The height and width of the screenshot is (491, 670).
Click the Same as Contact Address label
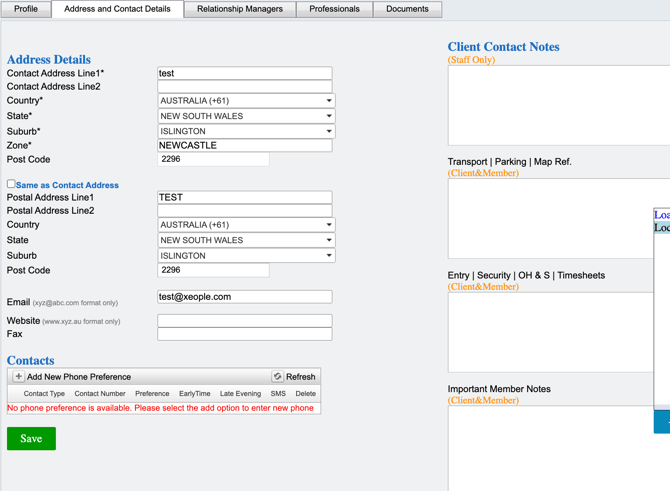(68, 185)
